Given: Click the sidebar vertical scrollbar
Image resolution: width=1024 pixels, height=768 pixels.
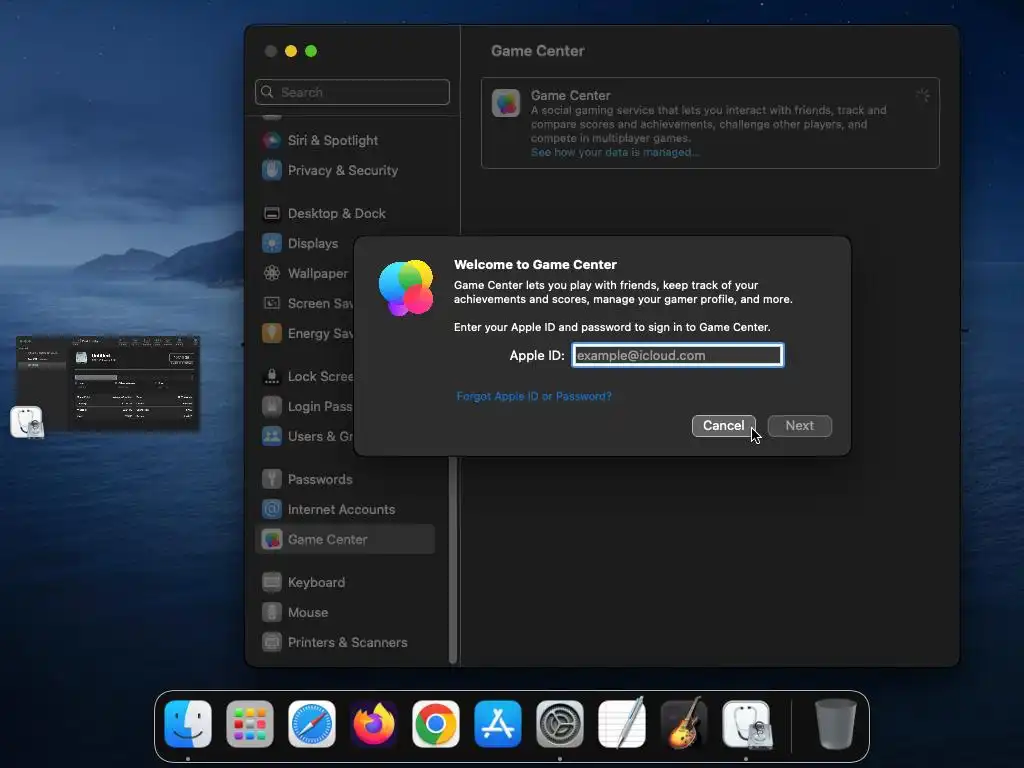Looking at the screenshot, I should tap(453, 560).
